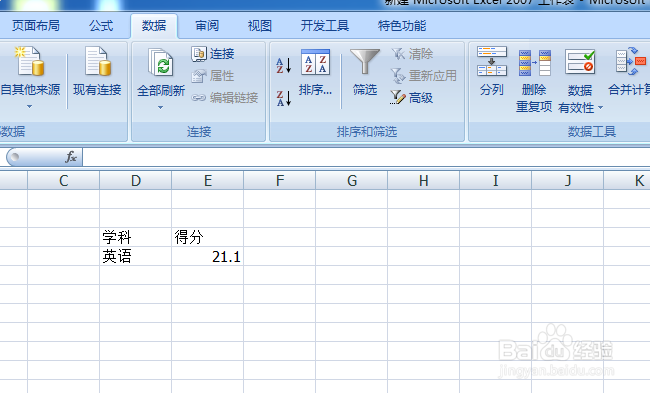Select the column E header
This screenshot has height=393, width=650.
click(x=208, y=180)
